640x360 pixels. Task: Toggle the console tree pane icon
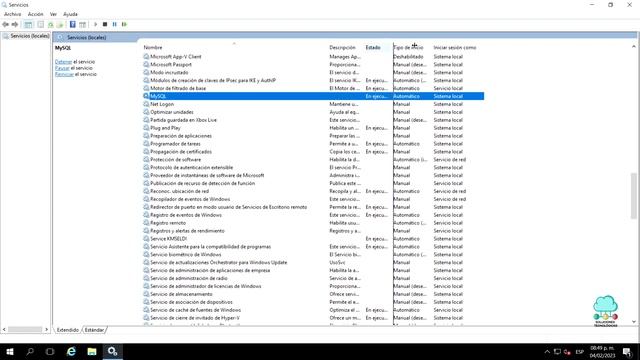point(28,24)
